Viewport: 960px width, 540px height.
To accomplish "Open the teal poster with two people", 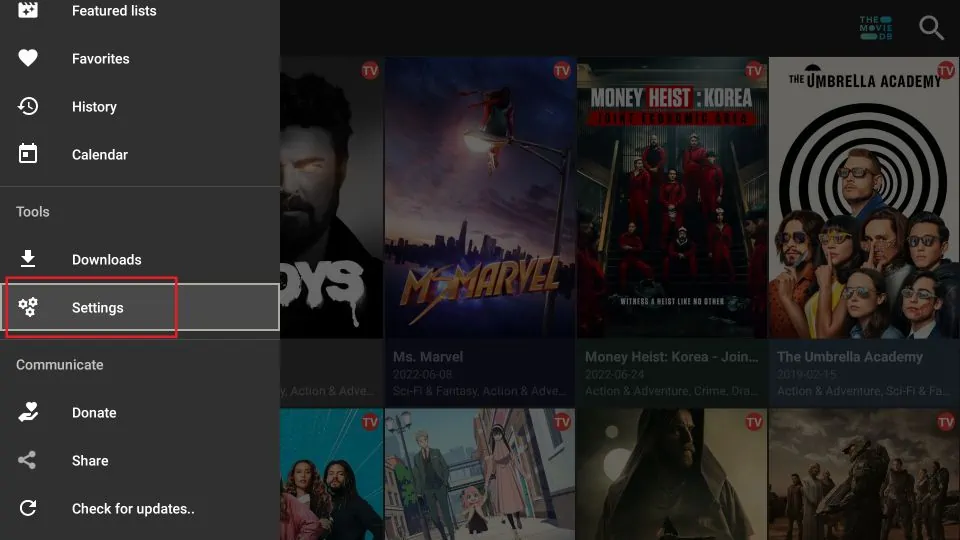I will coord(331,474).
